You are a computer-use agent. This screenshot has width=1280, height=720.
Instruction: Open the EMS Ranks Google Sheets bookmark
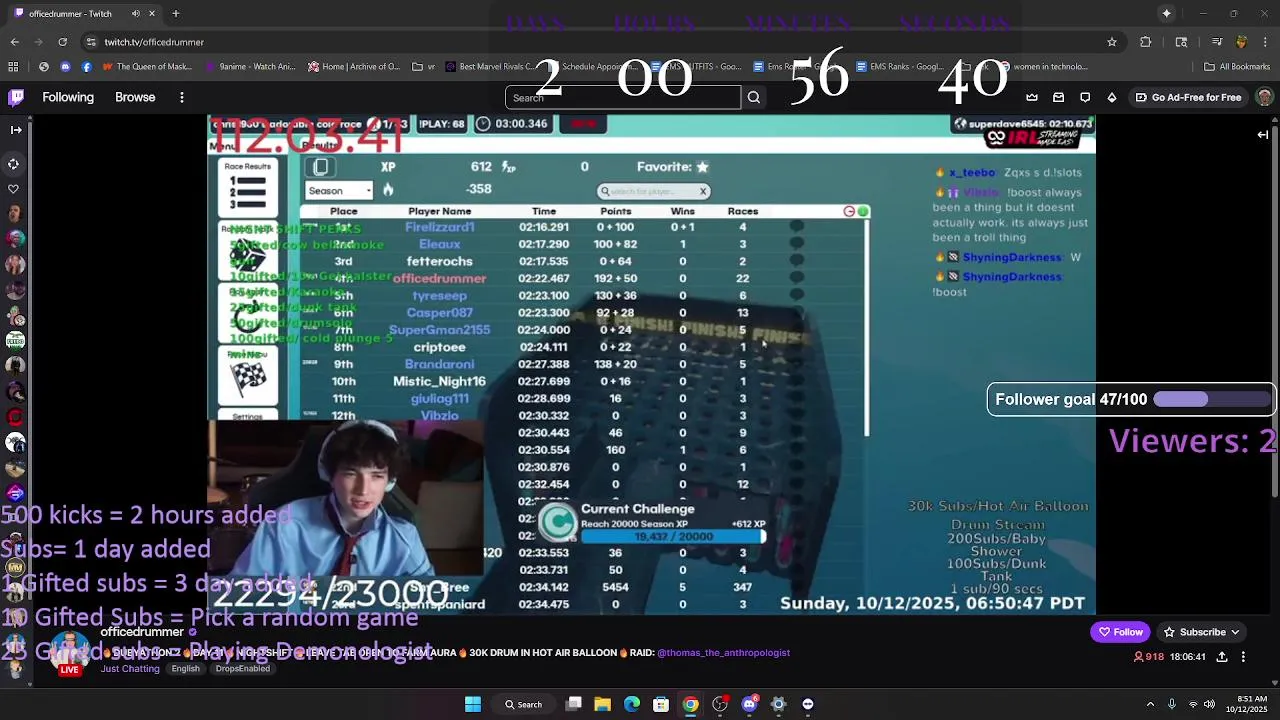900,67
